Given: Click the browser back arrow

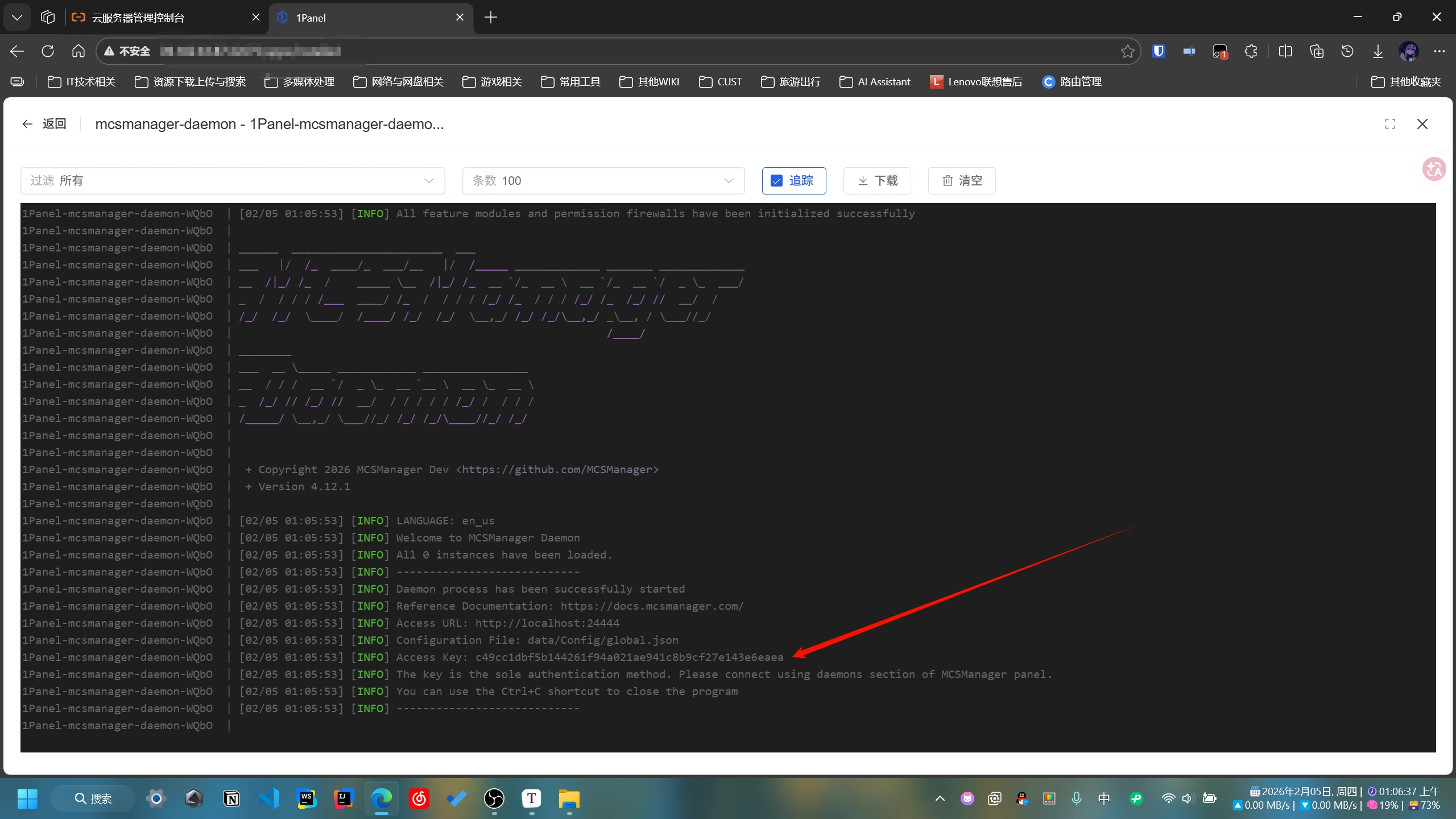Looking at the screenshot, I should [x=17, y=51].
